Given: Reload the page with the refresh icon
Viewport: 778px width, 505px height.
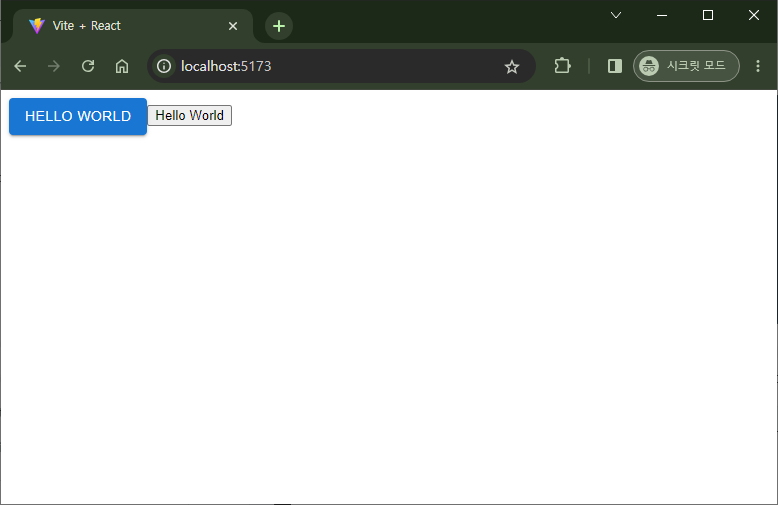Looking at the screenshot, I should click(x=88, y=66).
